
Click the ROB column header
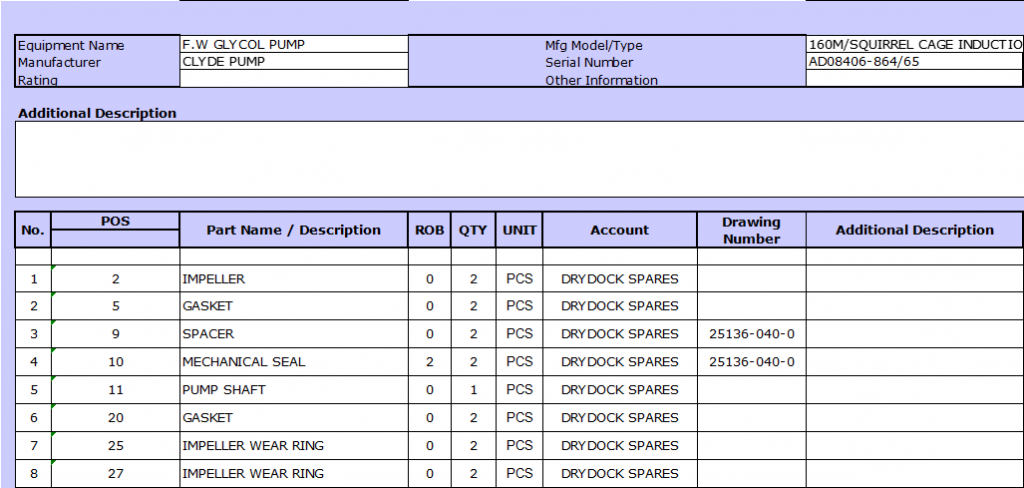[x=429, y=230]
